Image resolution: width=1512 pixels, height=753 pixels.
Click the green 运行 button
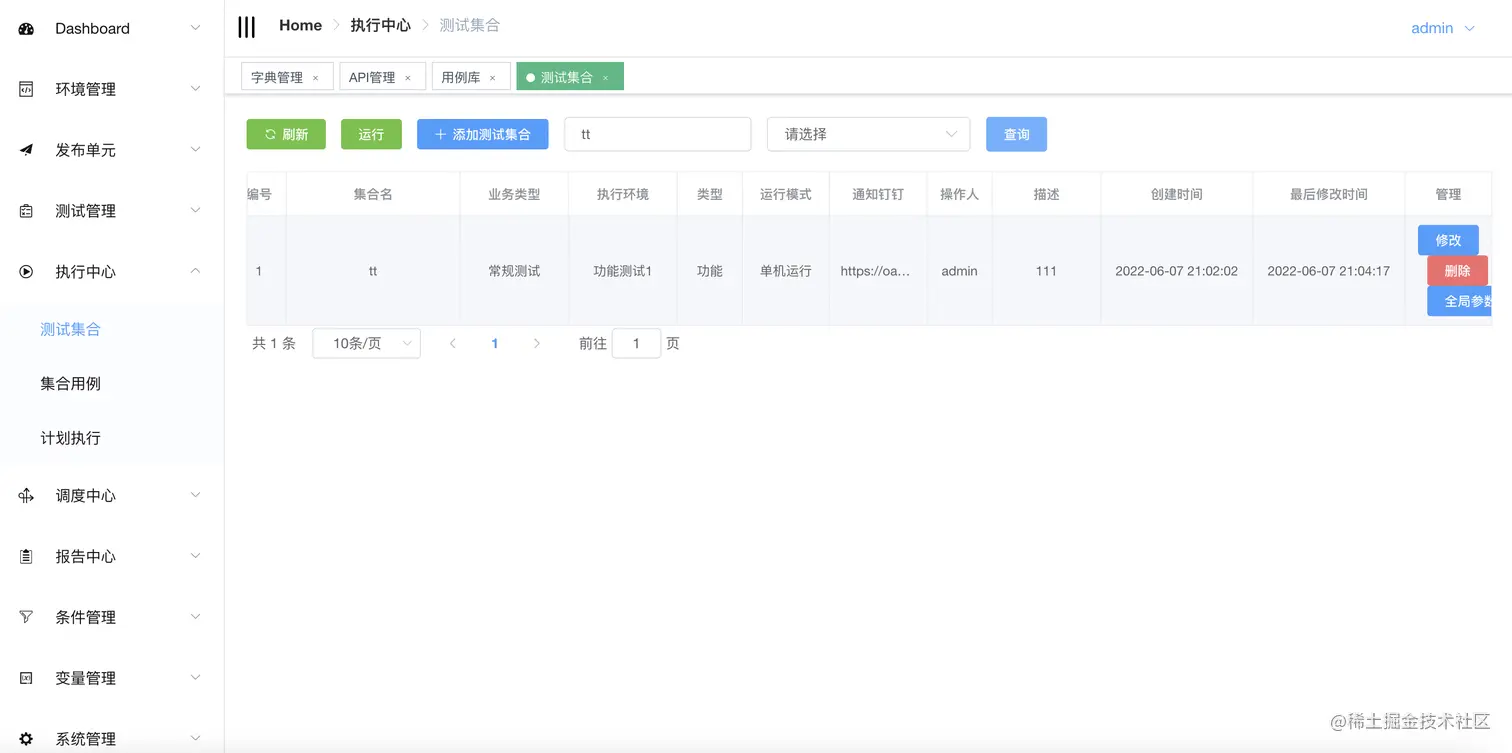[371, 134]
